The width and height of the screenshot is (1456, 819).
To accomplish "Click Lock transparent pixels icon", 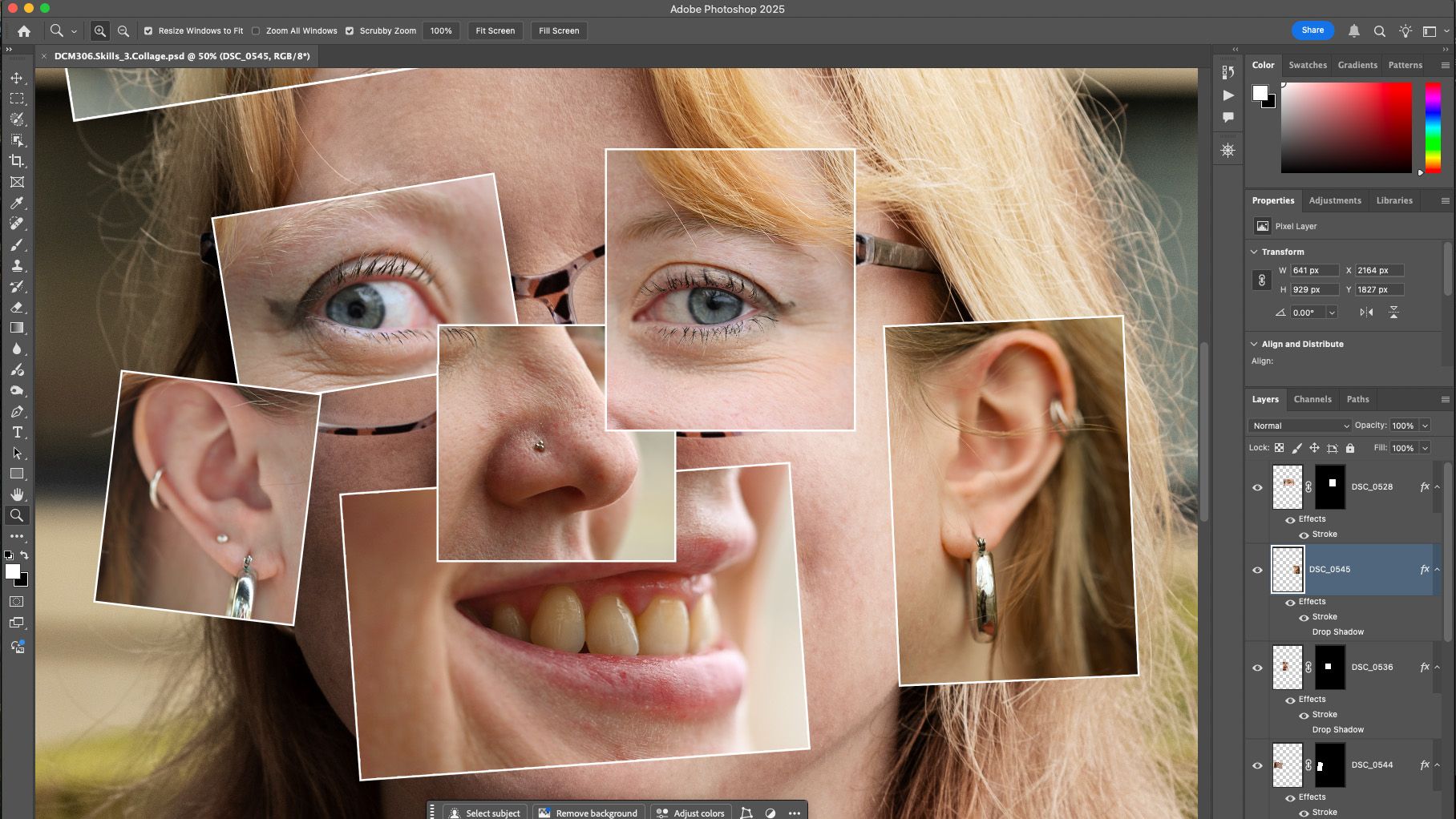I will [x=1280, y=448].
